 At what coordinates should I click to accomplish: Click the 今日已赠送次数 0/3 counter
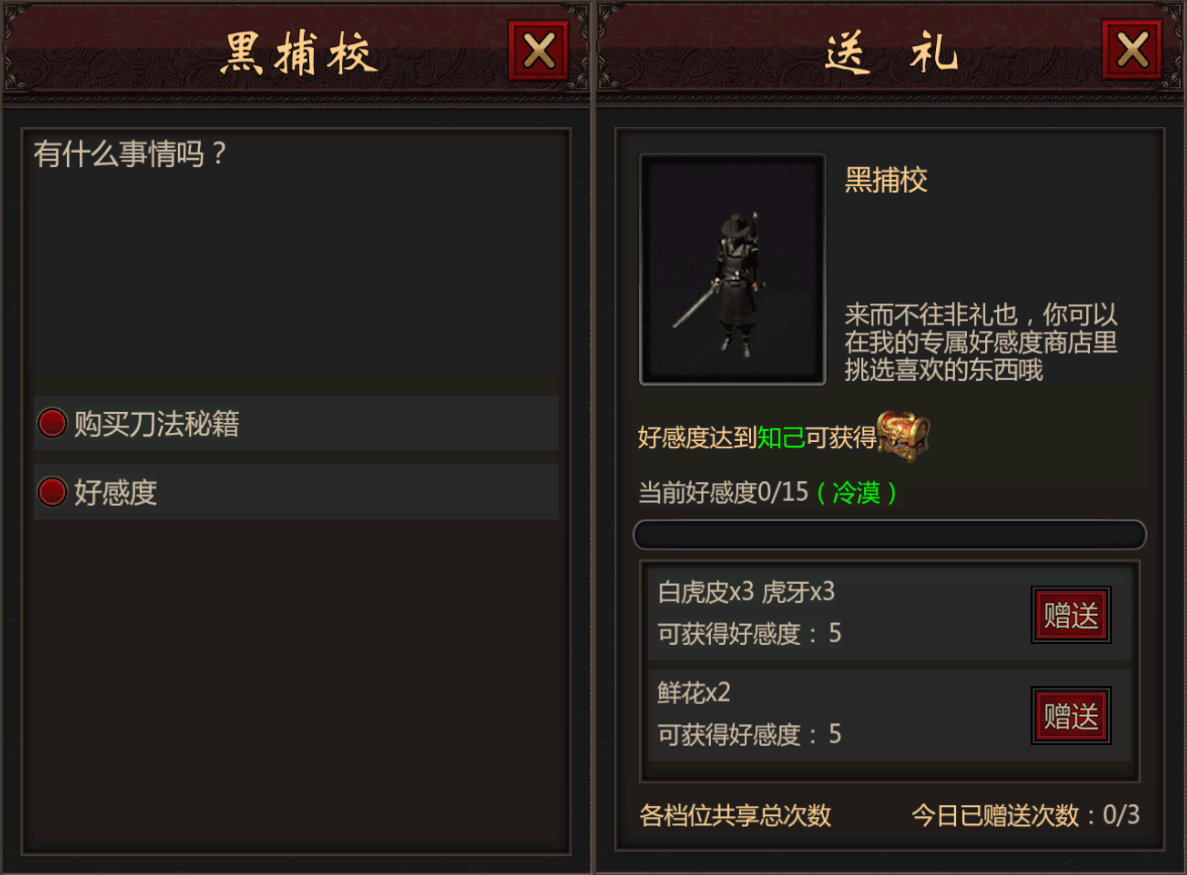coord(1025,815)
